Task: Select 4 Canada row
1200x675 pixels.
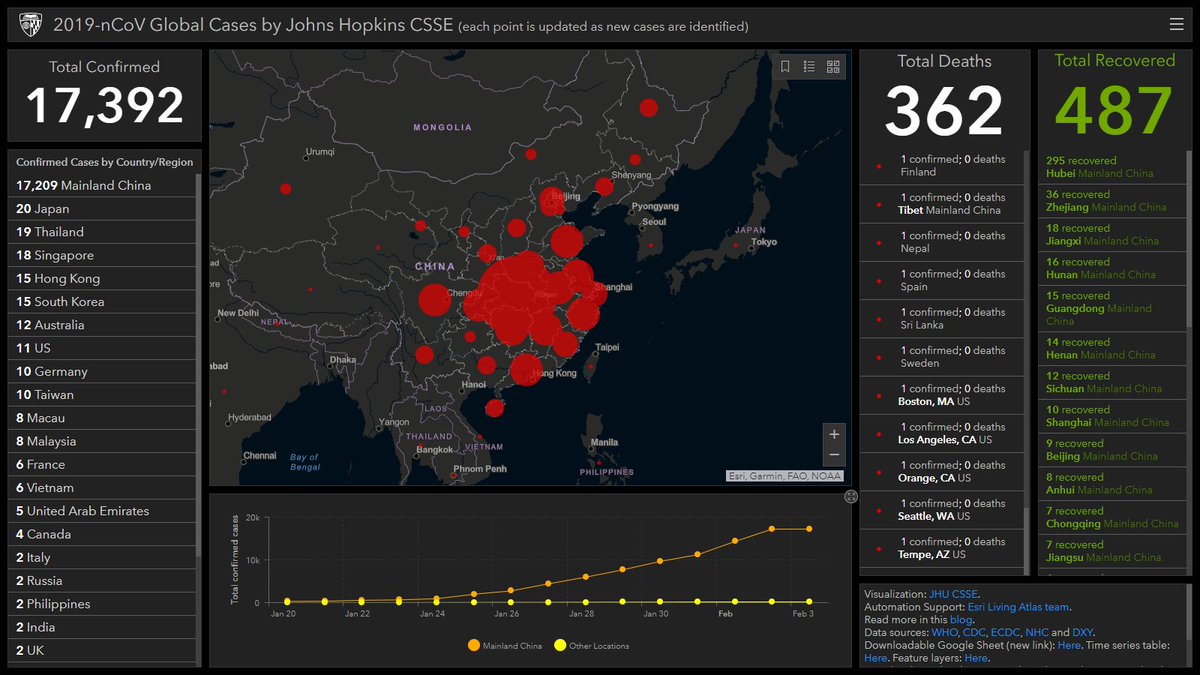Action: click(103, 534)
